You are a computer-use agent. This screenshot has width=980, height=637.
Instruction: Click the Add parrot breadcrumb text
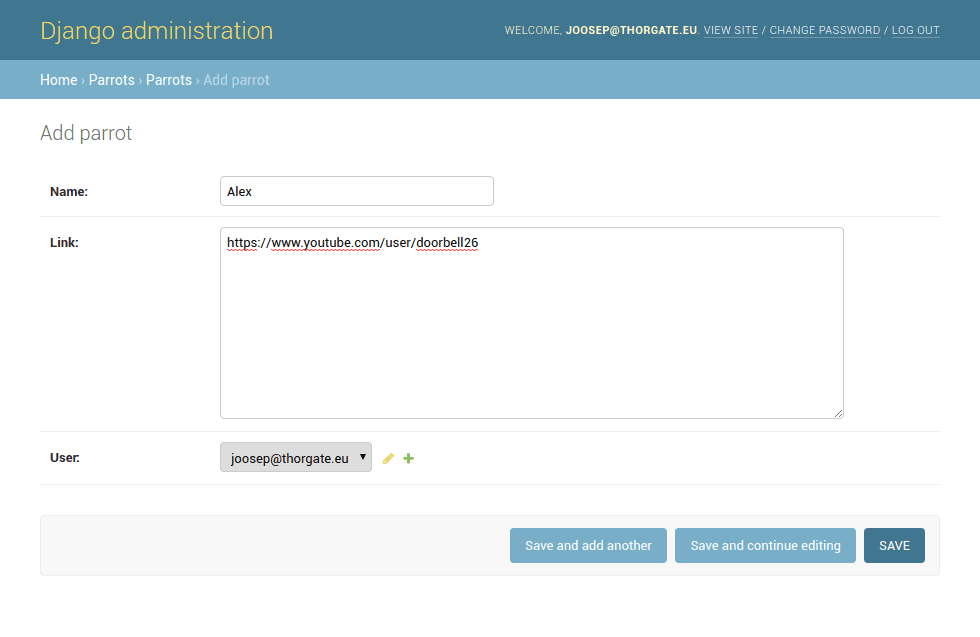[x=236, y=80]
